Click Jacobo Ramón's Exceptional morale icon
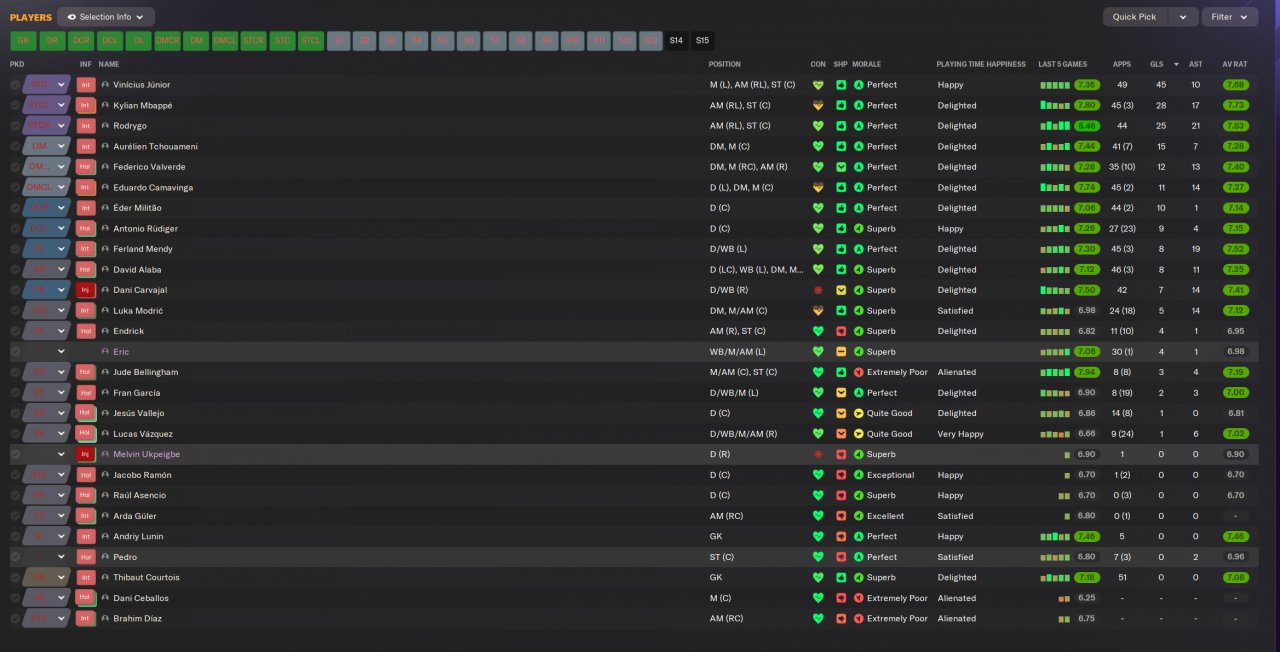The image size is (1280, 652). (859, 475)
